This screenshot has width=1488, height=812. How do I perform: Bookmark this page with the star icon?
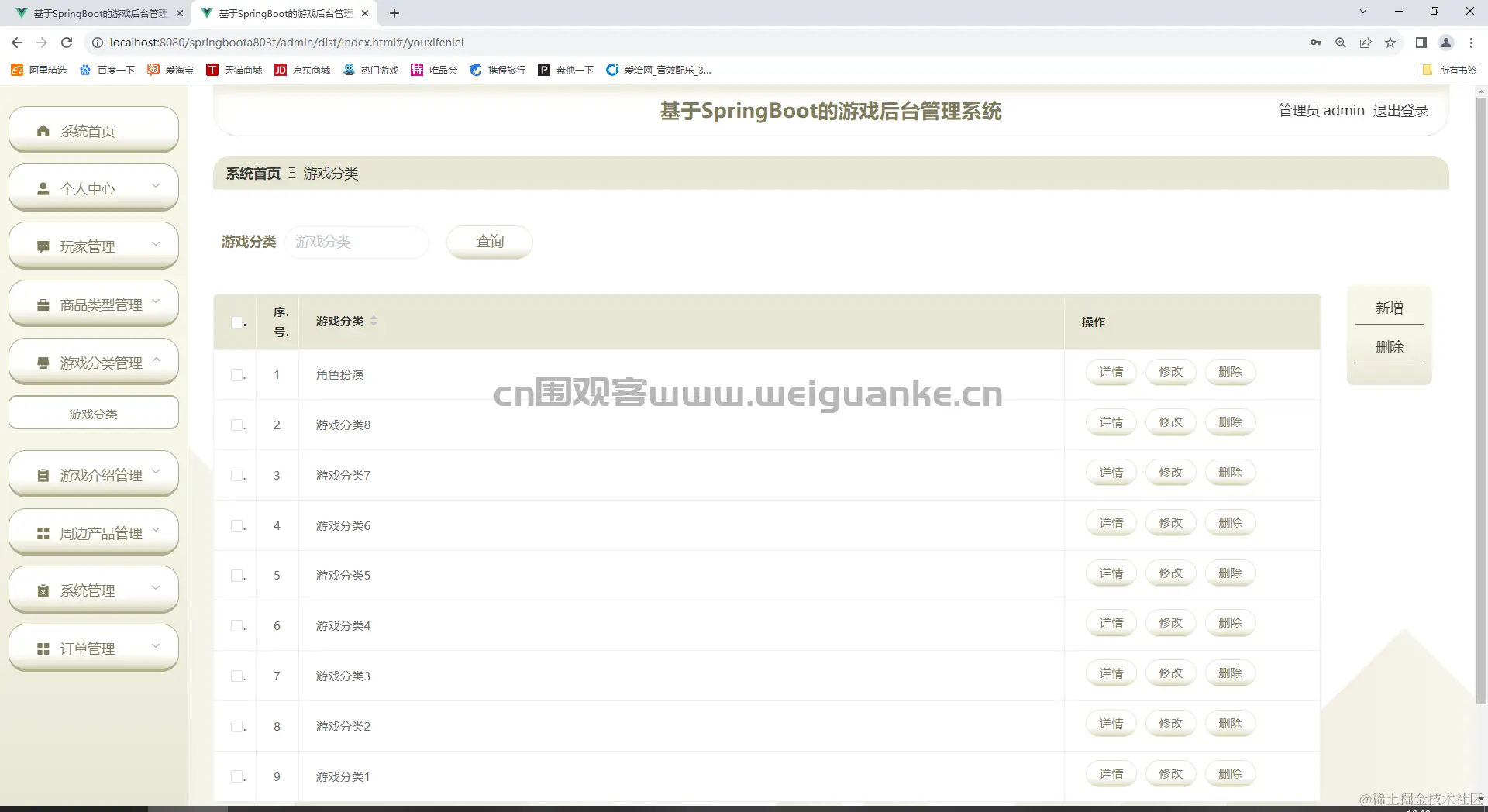click(x=1390, y=43)
